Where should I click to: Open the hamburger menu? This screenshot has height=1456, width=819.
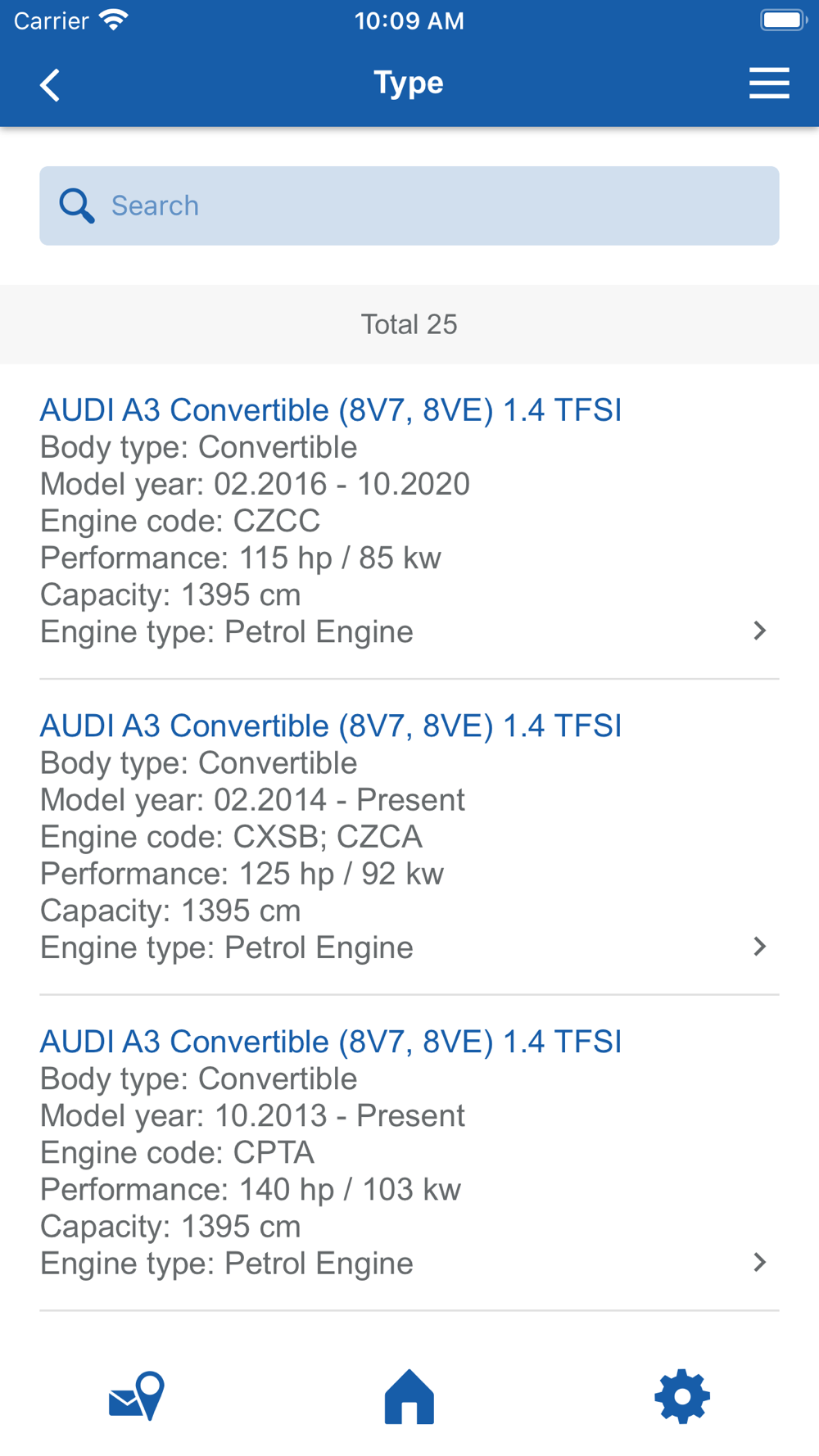pyautogui.click(x=768, y=84)
